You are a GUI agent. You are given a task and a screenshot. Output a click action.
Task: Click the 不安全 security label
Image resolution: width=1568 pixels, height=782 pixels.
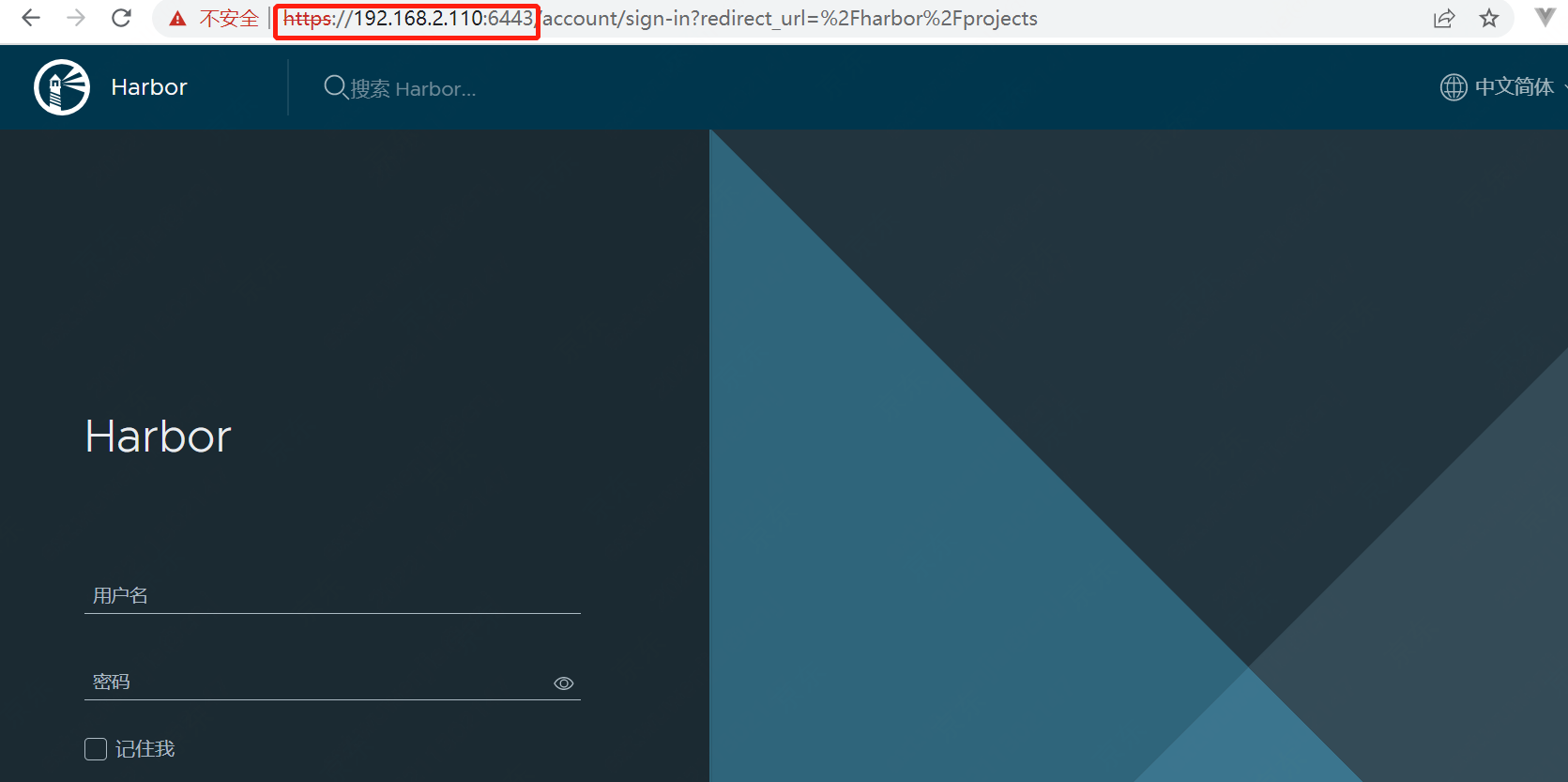tap(228, 19)
